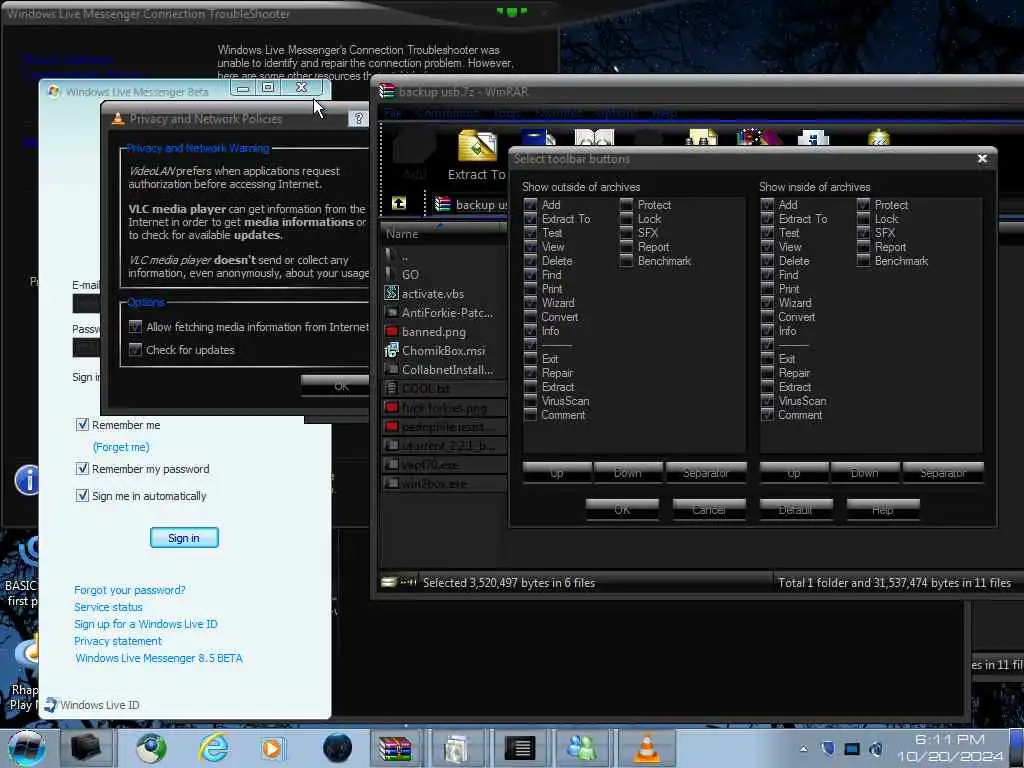Click the volume speaker icon in system tray
Viewport: 1024px width, 768px height.
[x=876, y=749]
